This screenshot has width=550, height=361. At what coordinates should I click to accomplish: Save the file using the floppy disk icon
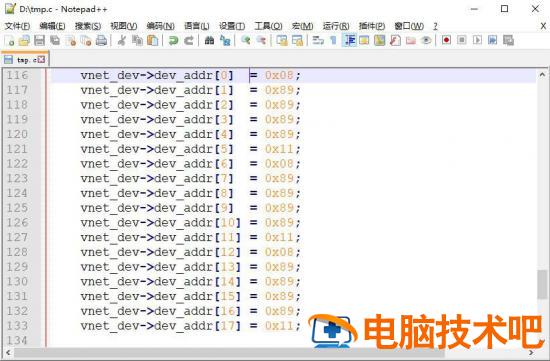(39, 41)
